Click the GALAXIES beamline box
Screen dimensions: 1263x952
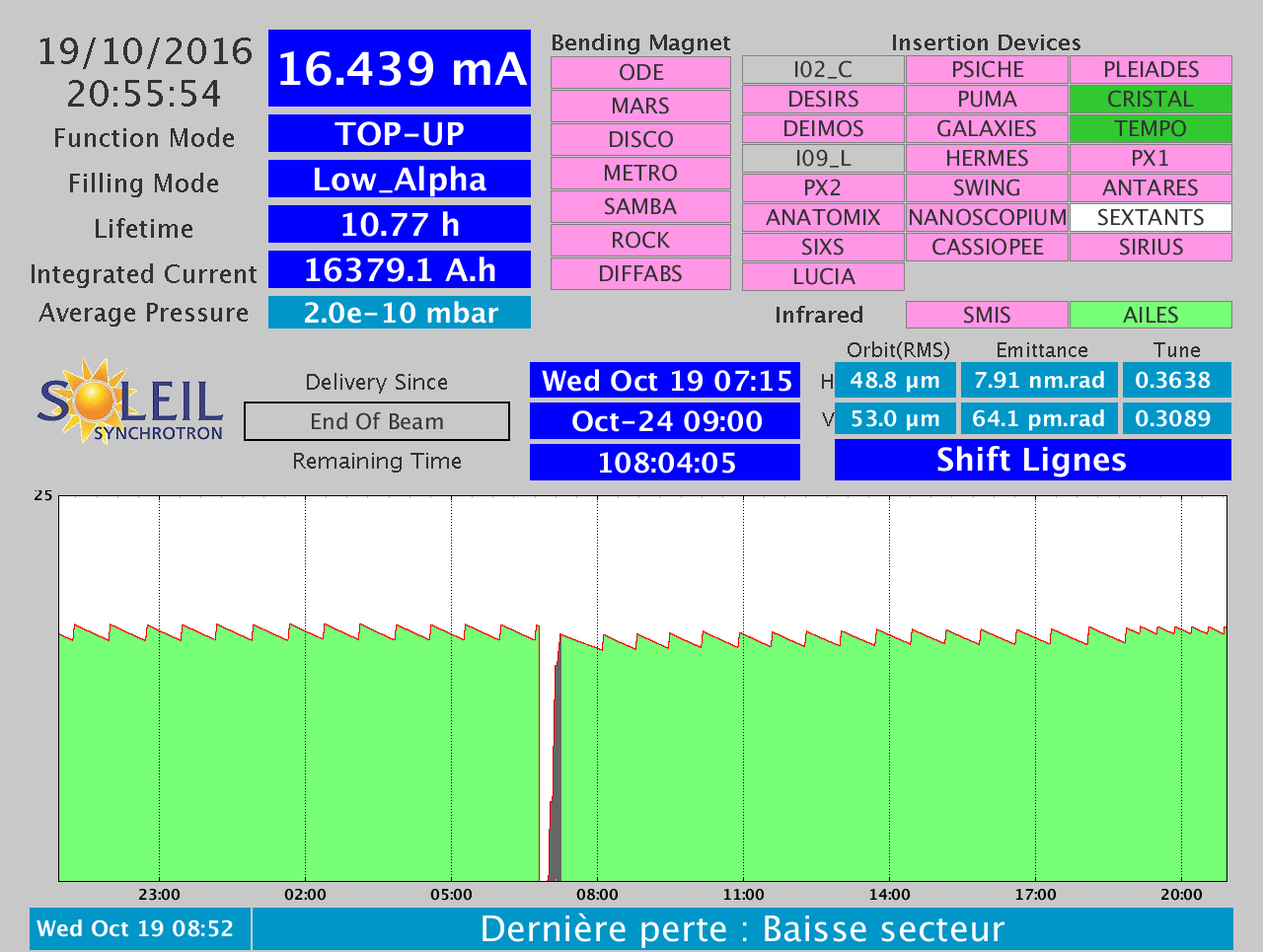[x=987, y=129]
